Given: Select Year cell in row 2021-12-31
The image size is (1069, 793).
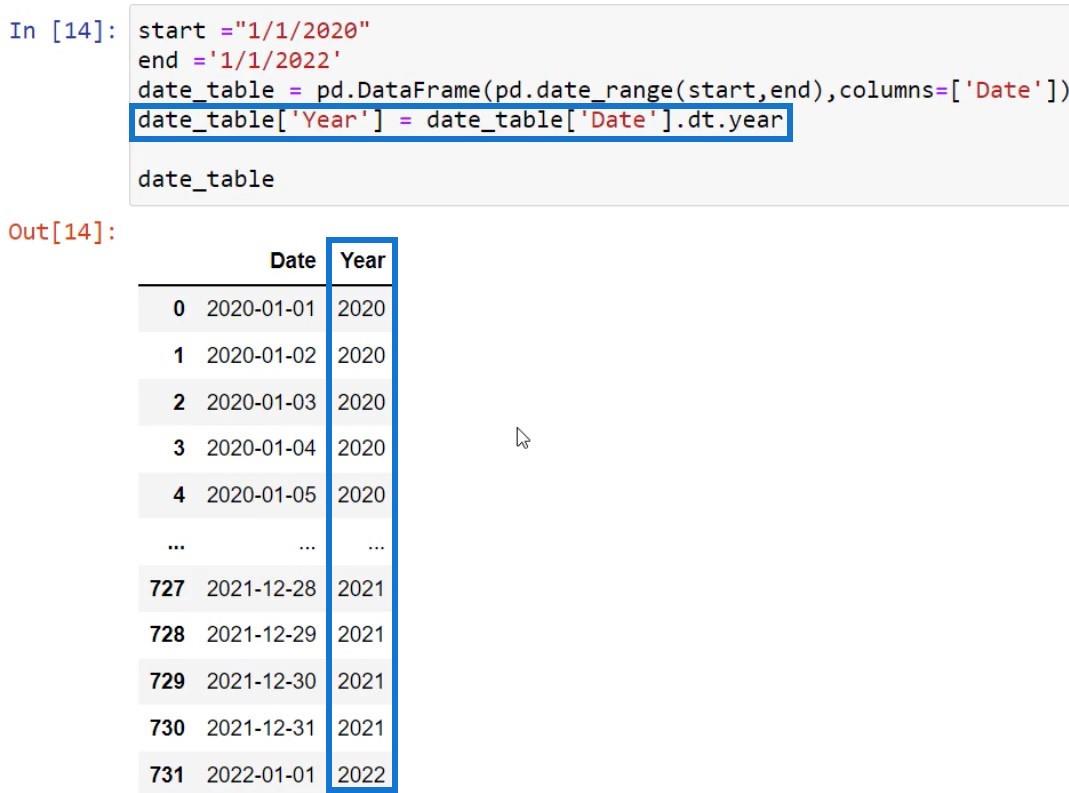Looking at the screenshot, I should [x=361, y=728].
